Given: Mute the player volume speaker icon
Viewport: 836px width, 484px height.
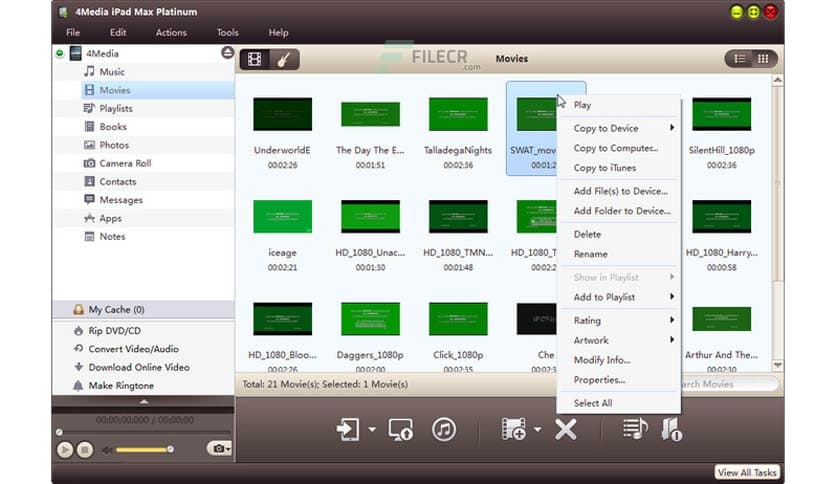Looking at the screenshot, I should click(x=107, y=450).
